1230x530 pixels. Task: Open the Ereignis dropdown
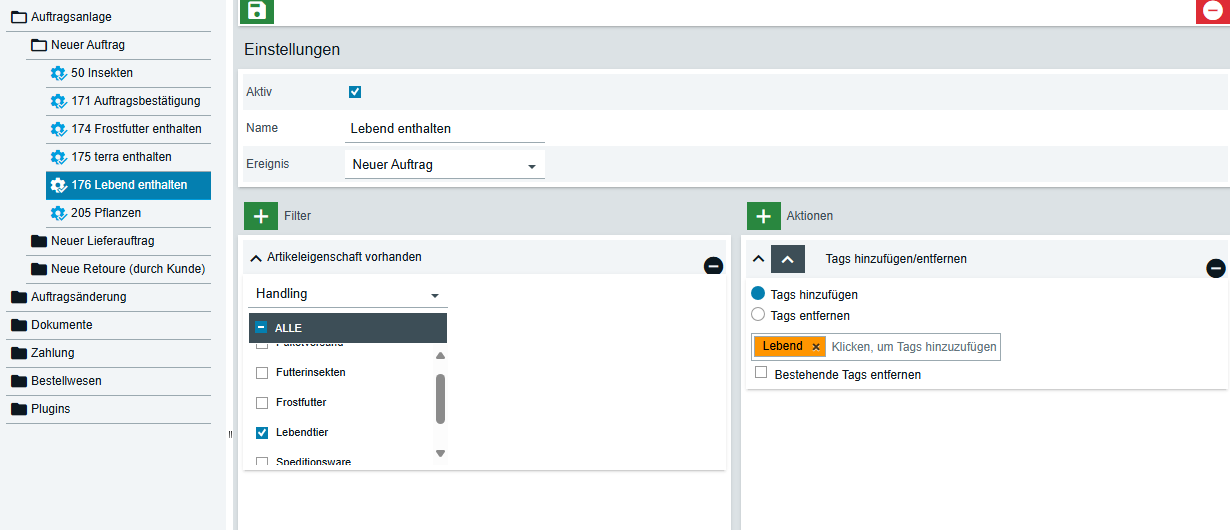point(444,165)
